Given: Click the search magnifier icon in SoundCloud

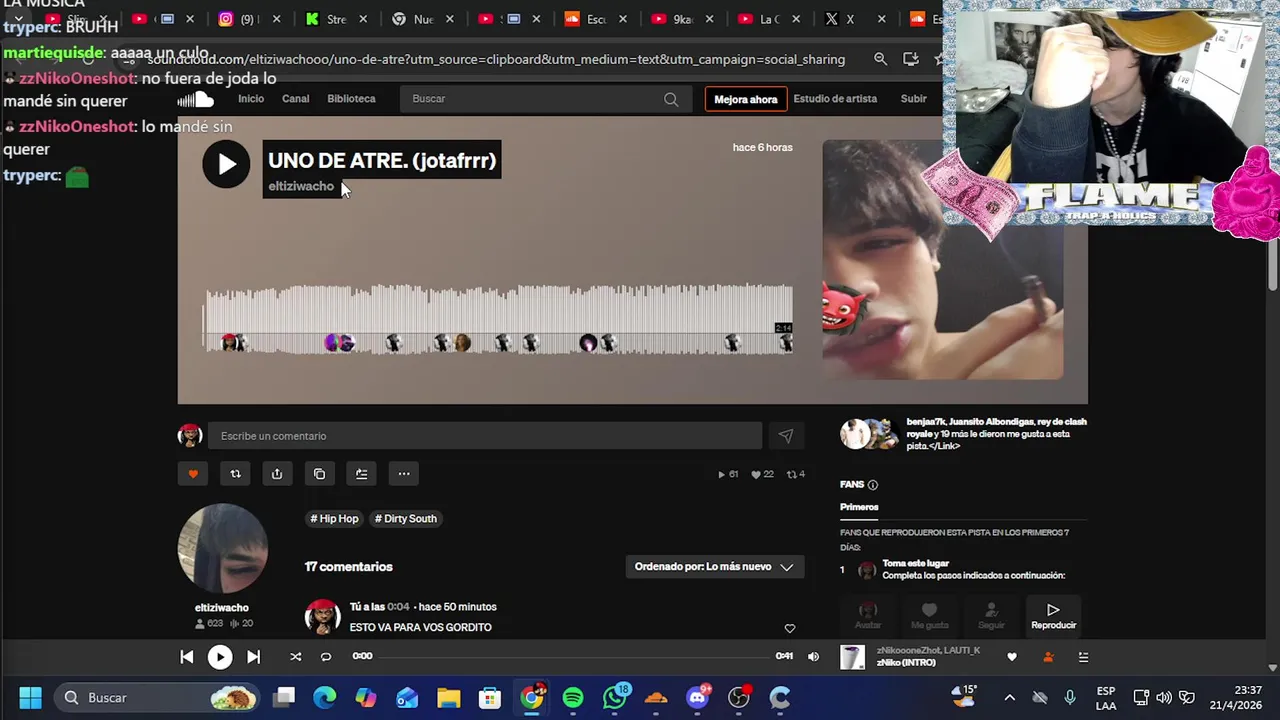Looking at the screenshot, I should click(x=671, y=99).
